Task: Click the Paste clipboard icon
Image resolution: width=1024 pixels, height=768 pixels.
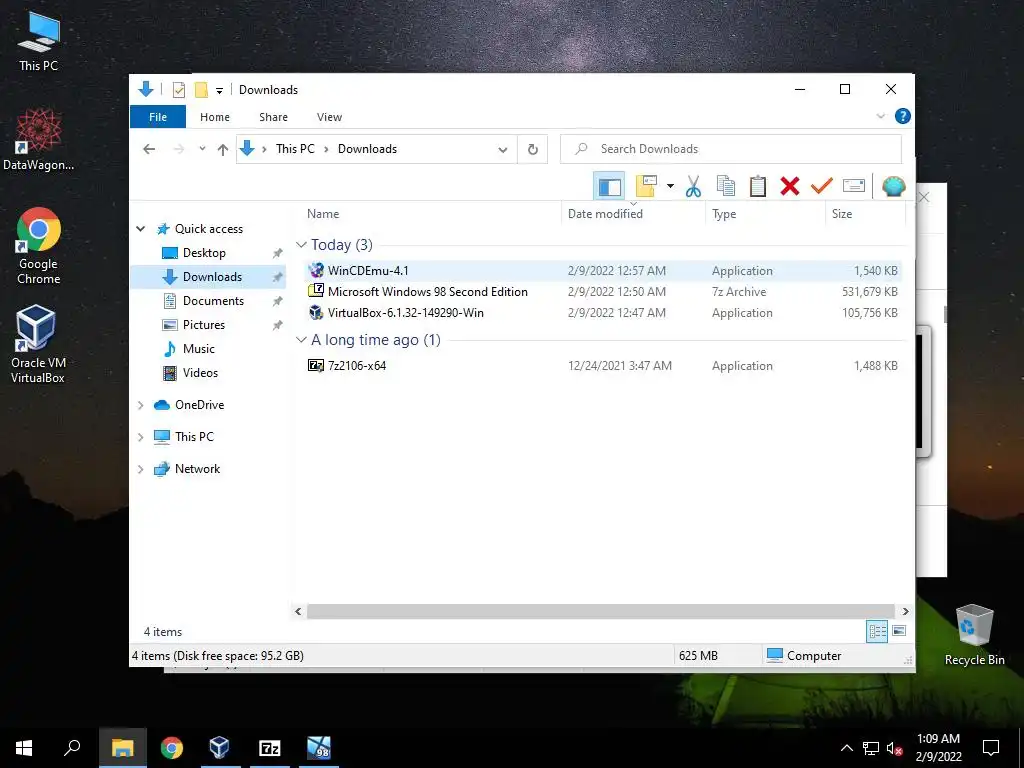Action: 758,187
